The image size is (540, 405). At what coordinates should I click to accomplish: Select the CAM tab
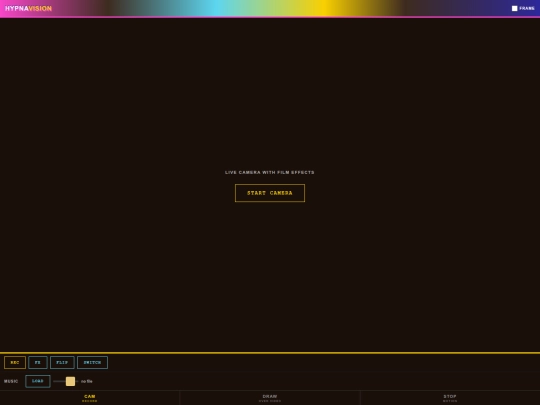coord(90,398)
